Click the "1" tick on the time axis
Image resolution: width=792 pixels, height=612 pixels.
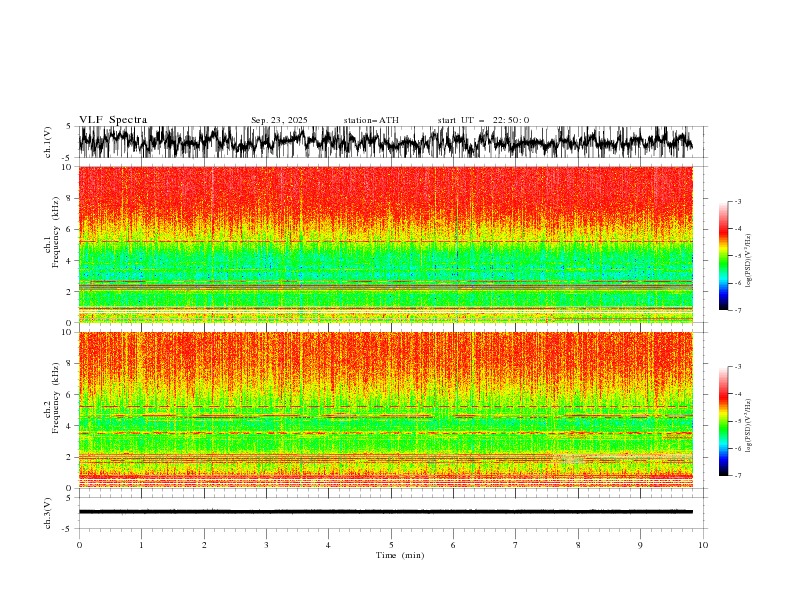pos(141,545)
